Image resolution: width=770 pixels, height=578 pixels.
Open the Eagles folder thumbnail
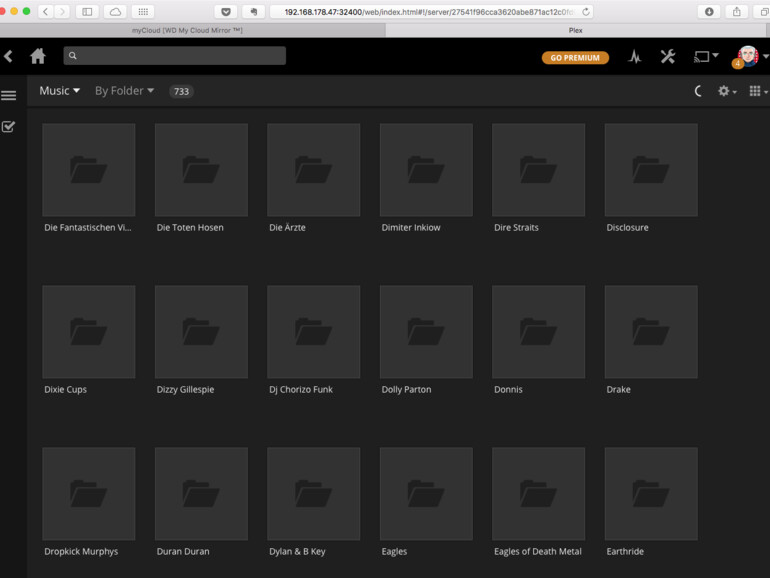point(426,494)
